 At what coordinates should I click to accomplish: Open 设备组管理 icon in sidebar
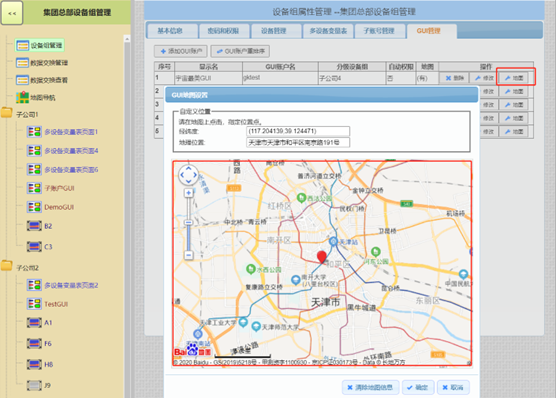click(22, 45)
